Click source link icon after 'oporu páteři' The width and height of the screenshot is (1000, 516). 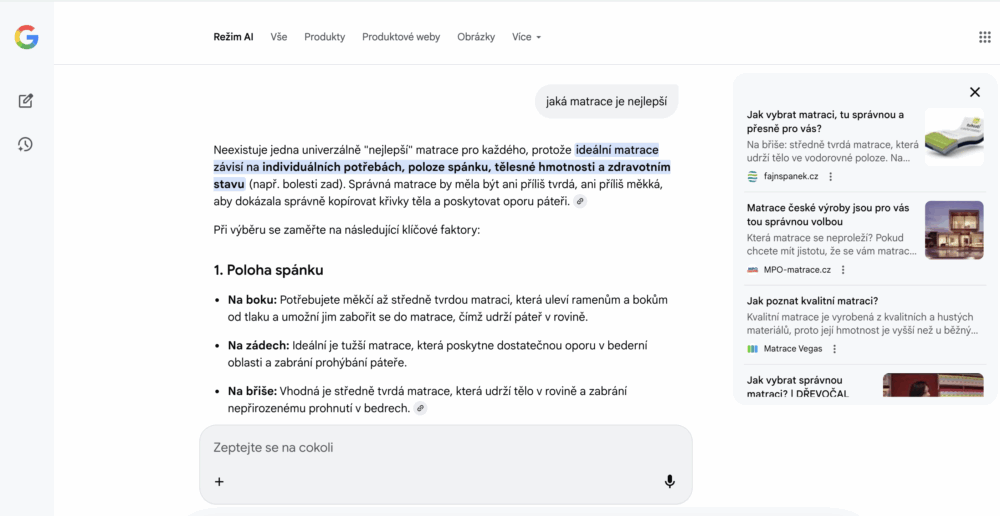click(580, 201)
